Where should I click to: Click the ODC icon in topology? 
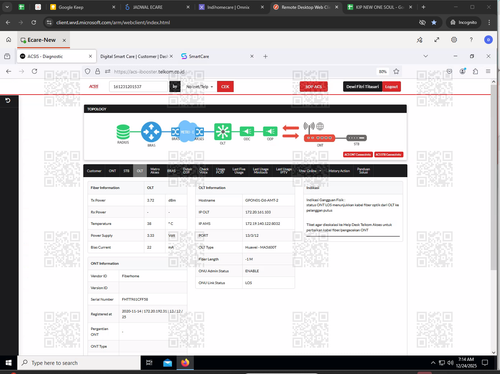pos(247,131)
